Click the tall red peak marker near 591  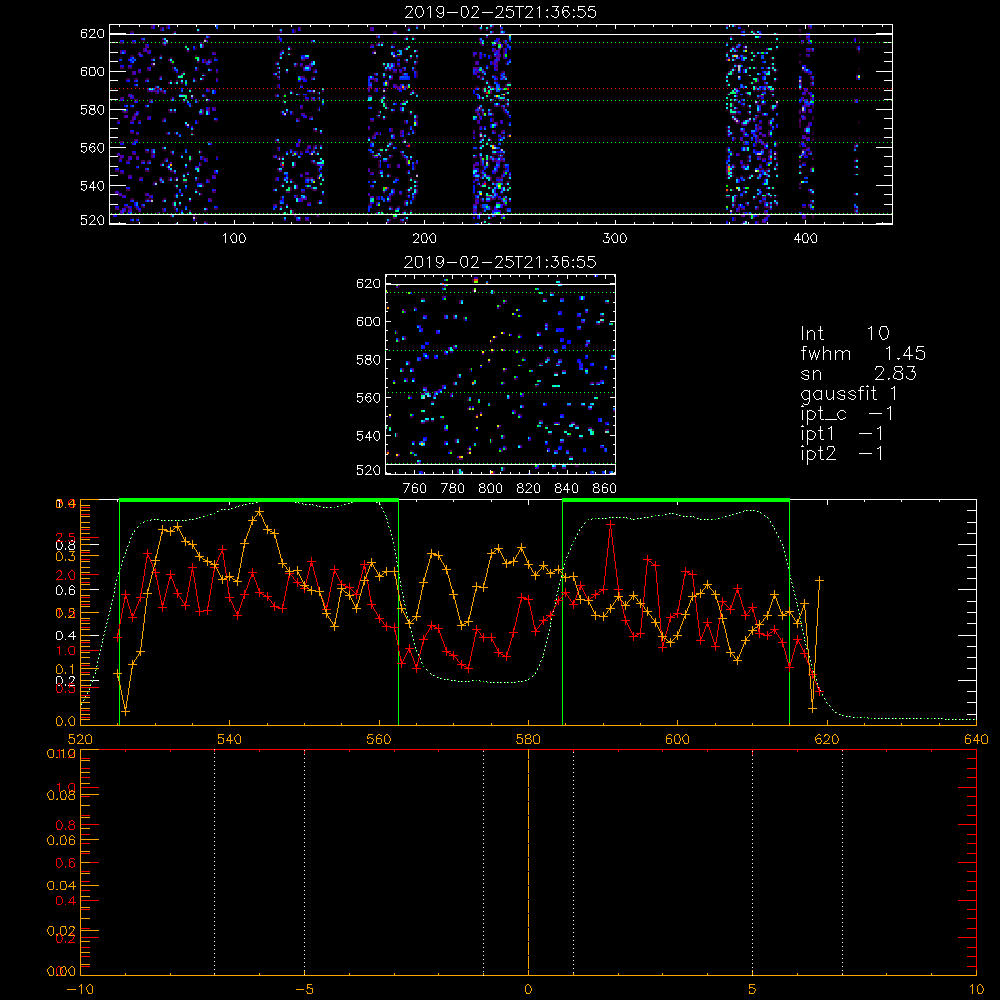pos(610,524)
